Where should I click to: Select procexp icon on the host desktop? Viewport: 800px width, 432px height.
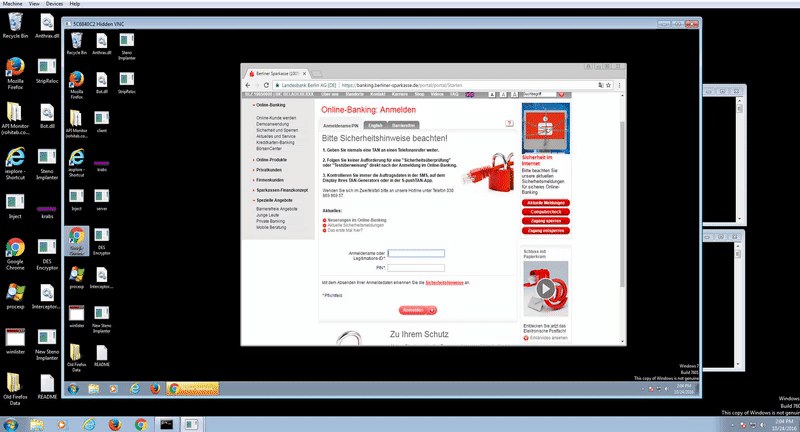15,296
